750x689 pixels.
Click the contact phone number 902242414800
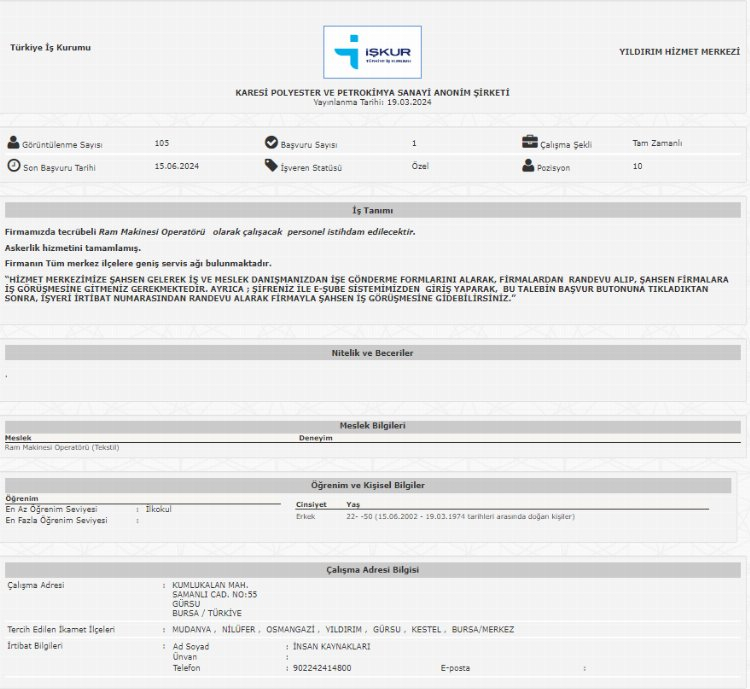click(322, 668)
